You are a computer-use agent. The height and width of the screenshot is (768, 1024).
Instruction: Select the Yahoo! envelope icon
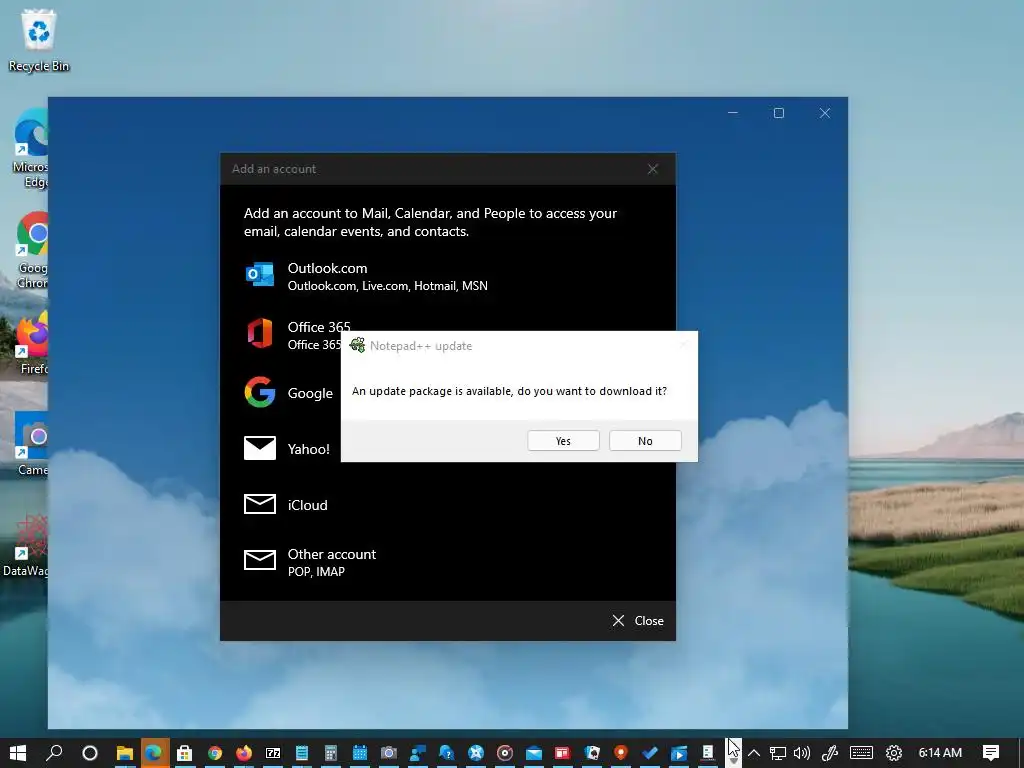click(x=259, y=449)
